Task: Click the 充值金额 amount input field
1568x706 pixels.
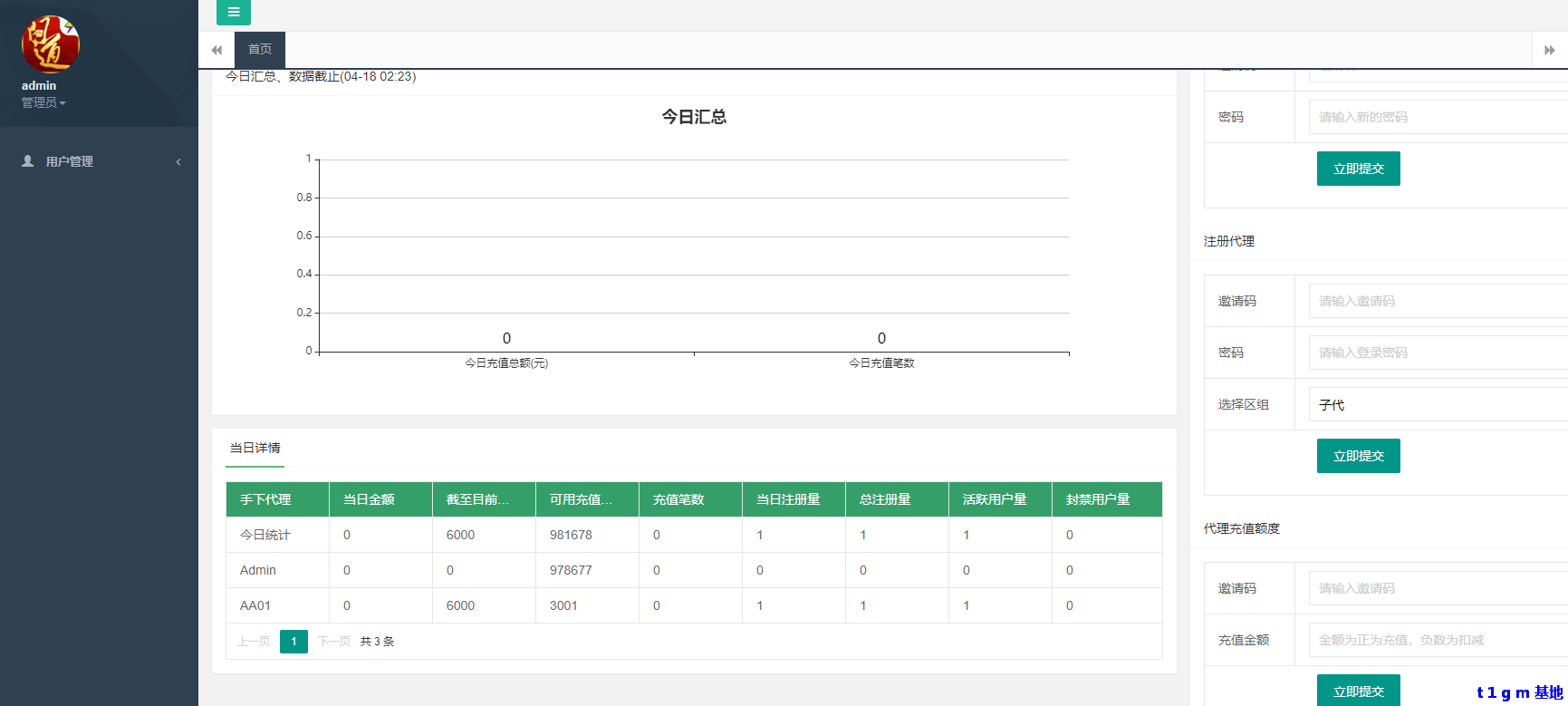Action: coord(1438,640)
